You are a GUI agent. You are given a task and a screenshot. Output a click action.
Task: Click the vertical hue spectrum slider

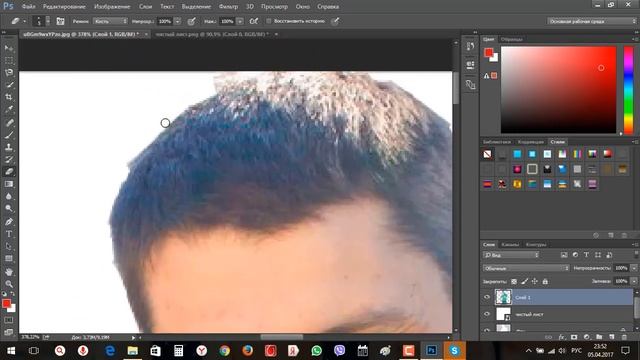[629, 90]
